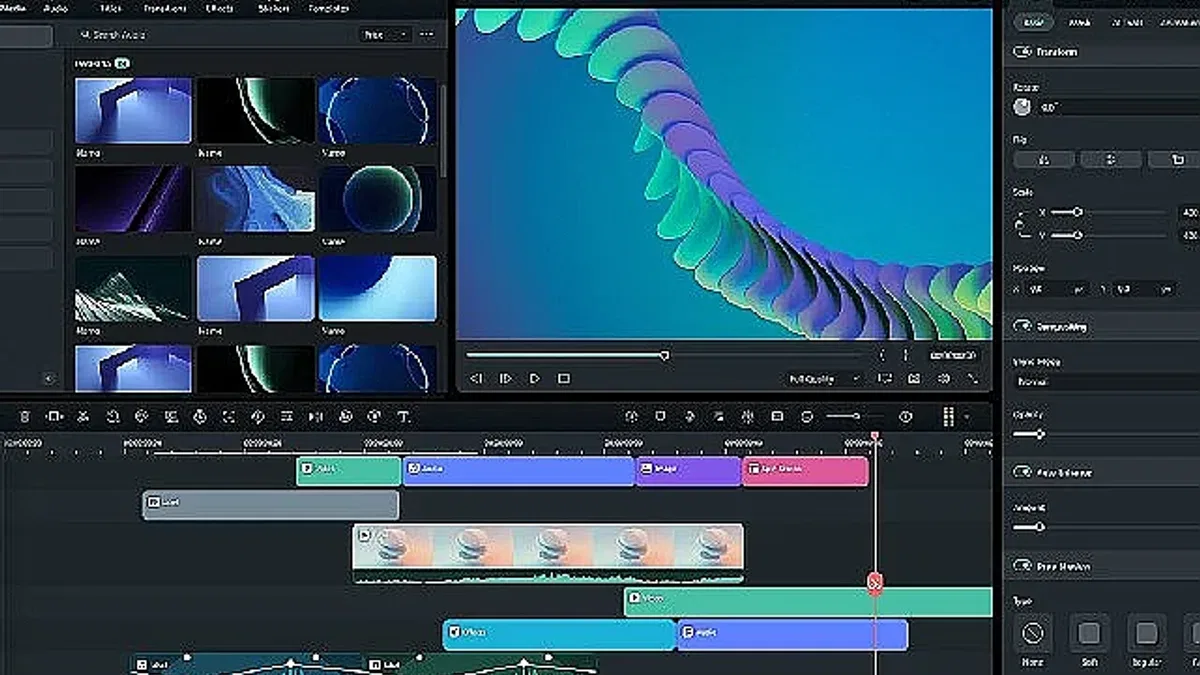This screenshot has width=1200, height=675.
Task: Click the Scale Y slider handle
Action: click(1078, 235)
